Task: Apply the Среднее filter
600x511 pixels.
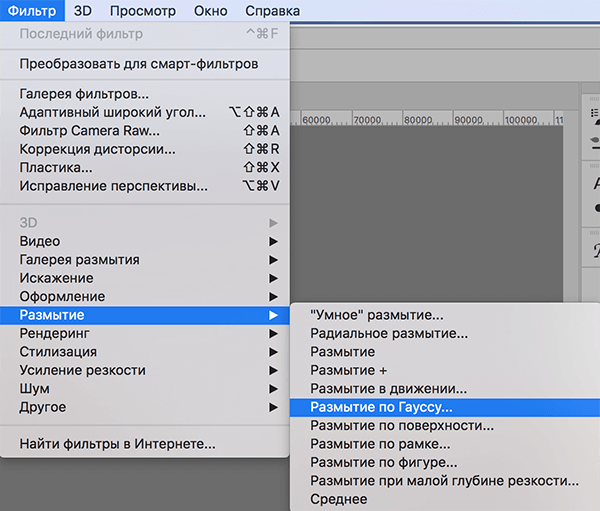Action: pos(445,499)
